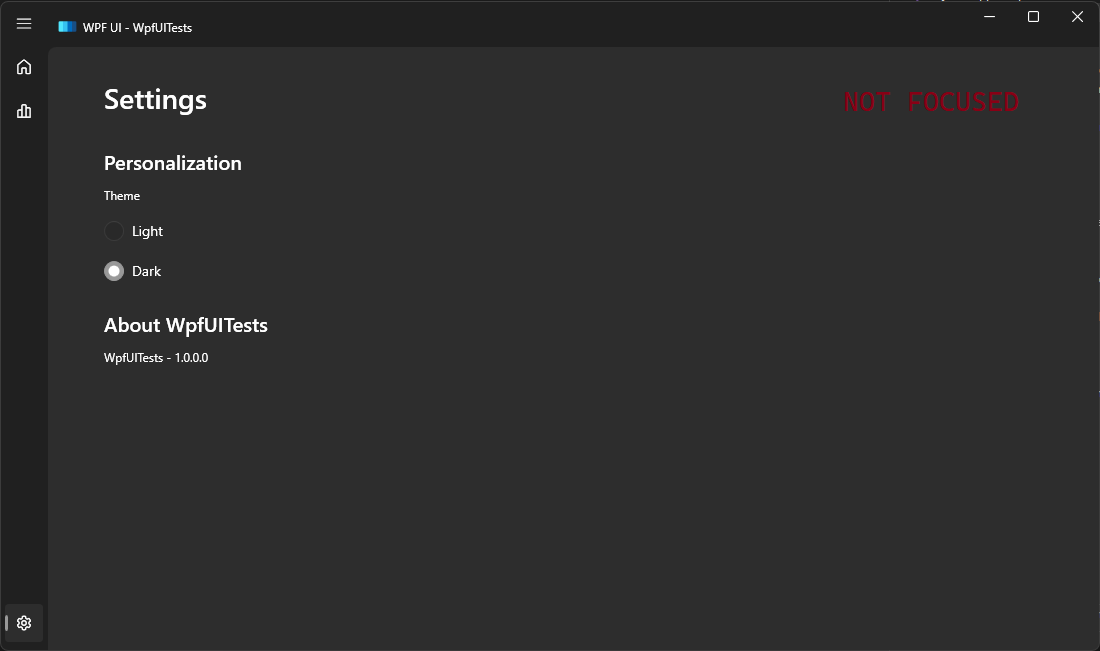1100x651 pixels.
Task: Click the Personalization section heading
Action: [172, 163]
